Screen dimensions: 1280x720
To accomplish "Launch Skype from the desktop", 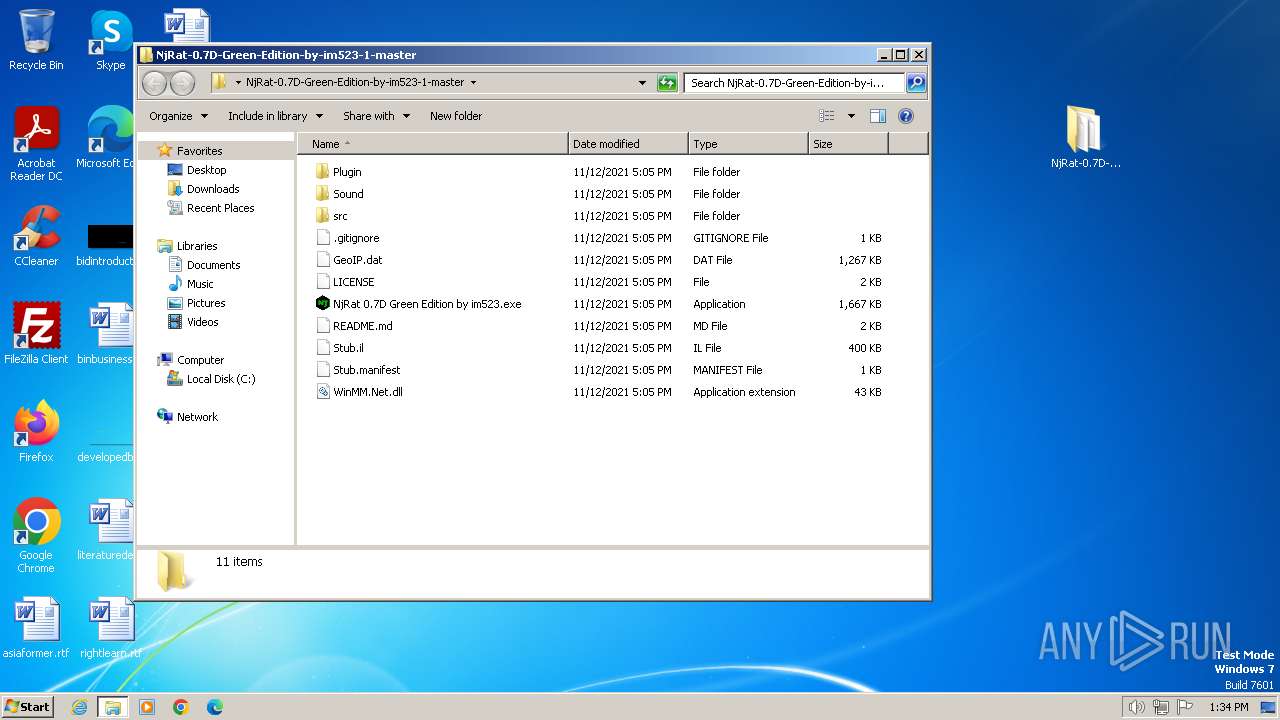I will tap(110, 40).
